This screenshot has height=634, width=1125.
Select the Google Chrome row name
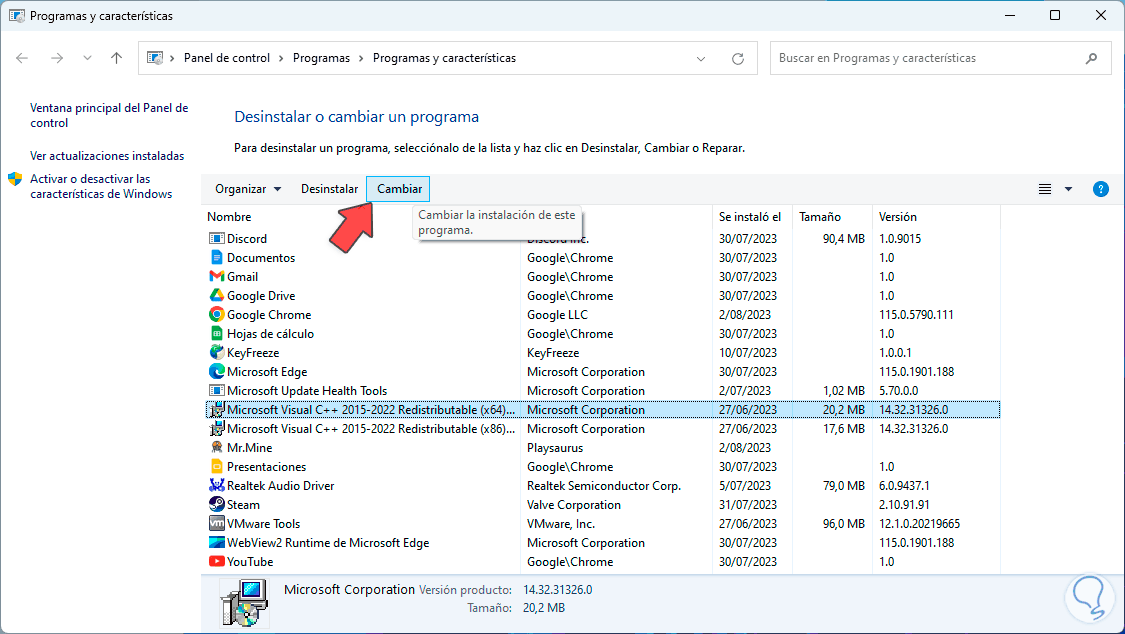click(x=269, y=314)
